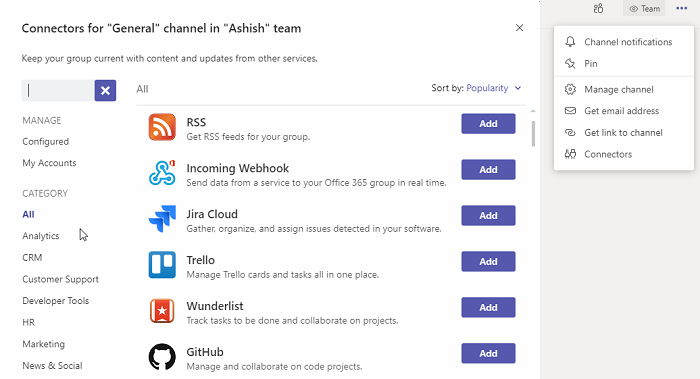700x379 pixels.
Task: Open My Accounts section
Action: (49, 163)
